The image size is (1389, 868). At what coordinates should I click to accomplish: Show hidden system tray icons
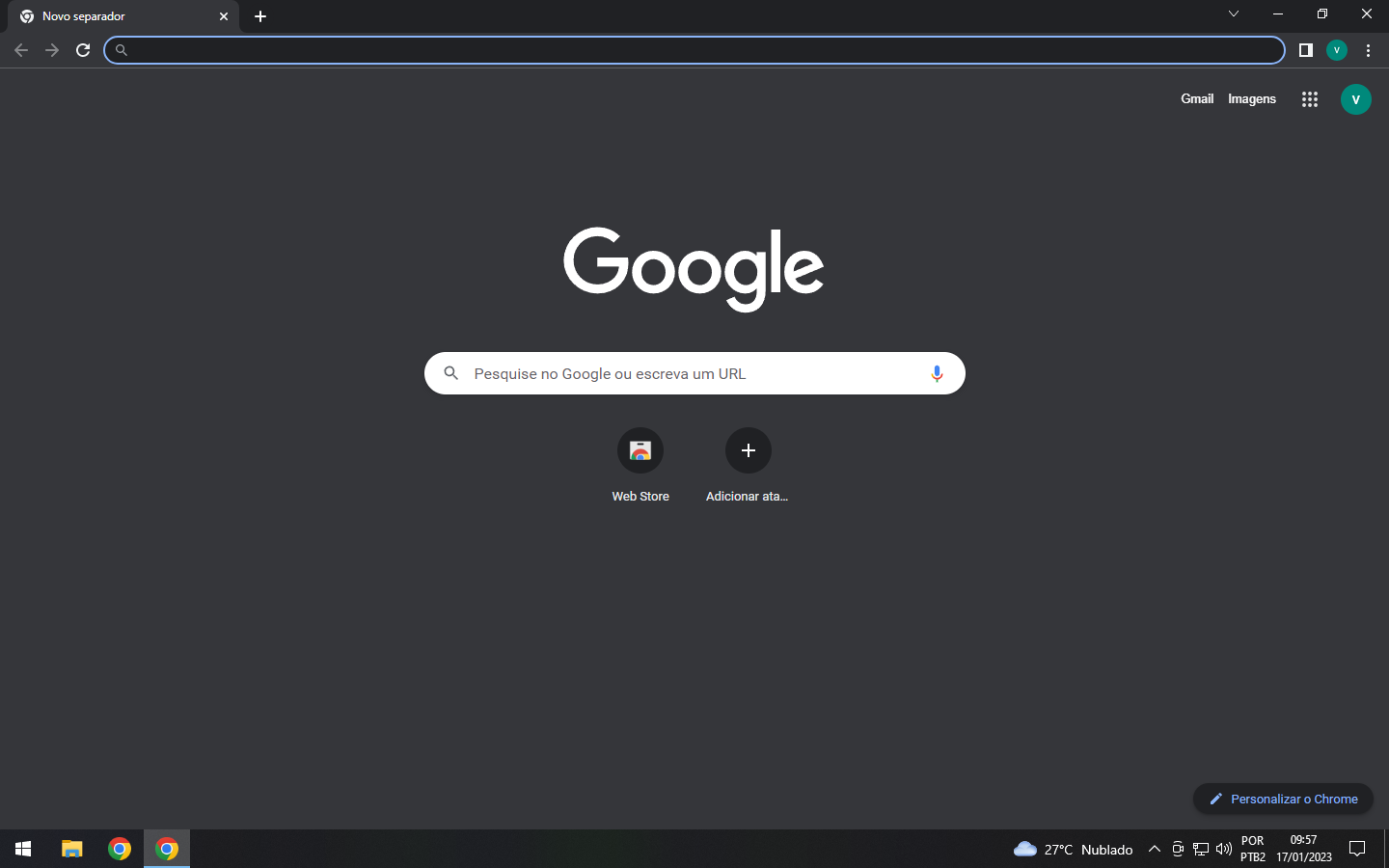click(1154, 849)
